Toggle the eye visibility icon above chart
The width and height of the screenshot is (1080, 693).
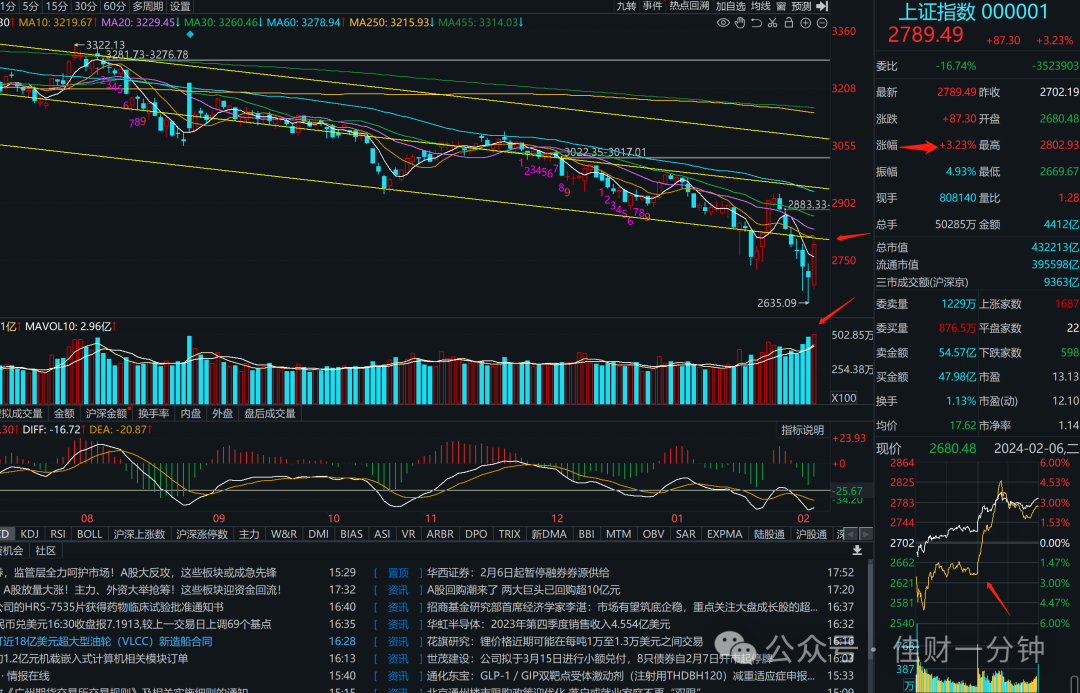[x=723, y=23]
